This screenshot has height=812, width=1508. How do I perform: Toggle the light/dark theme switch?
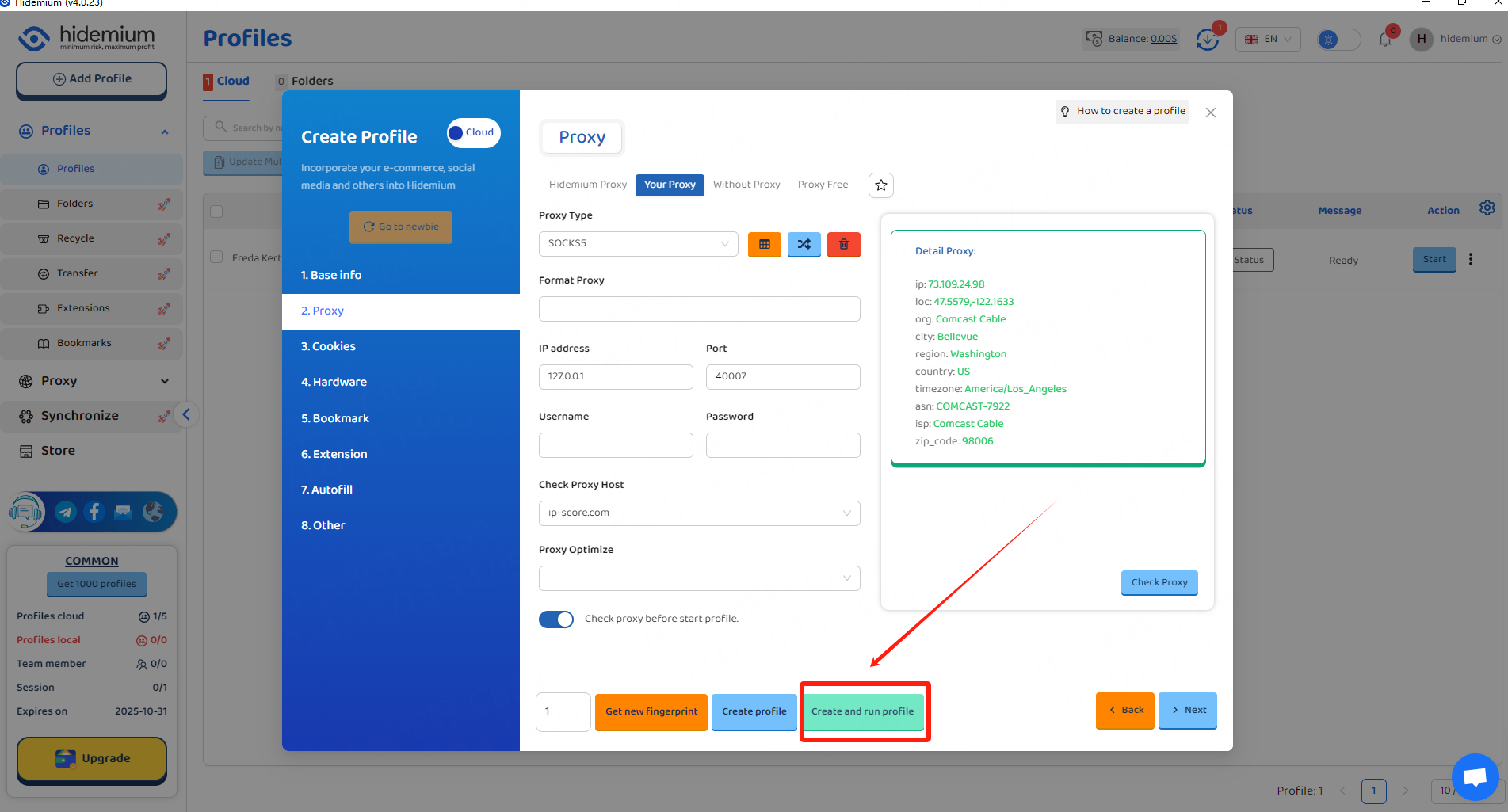[1338, 40]
